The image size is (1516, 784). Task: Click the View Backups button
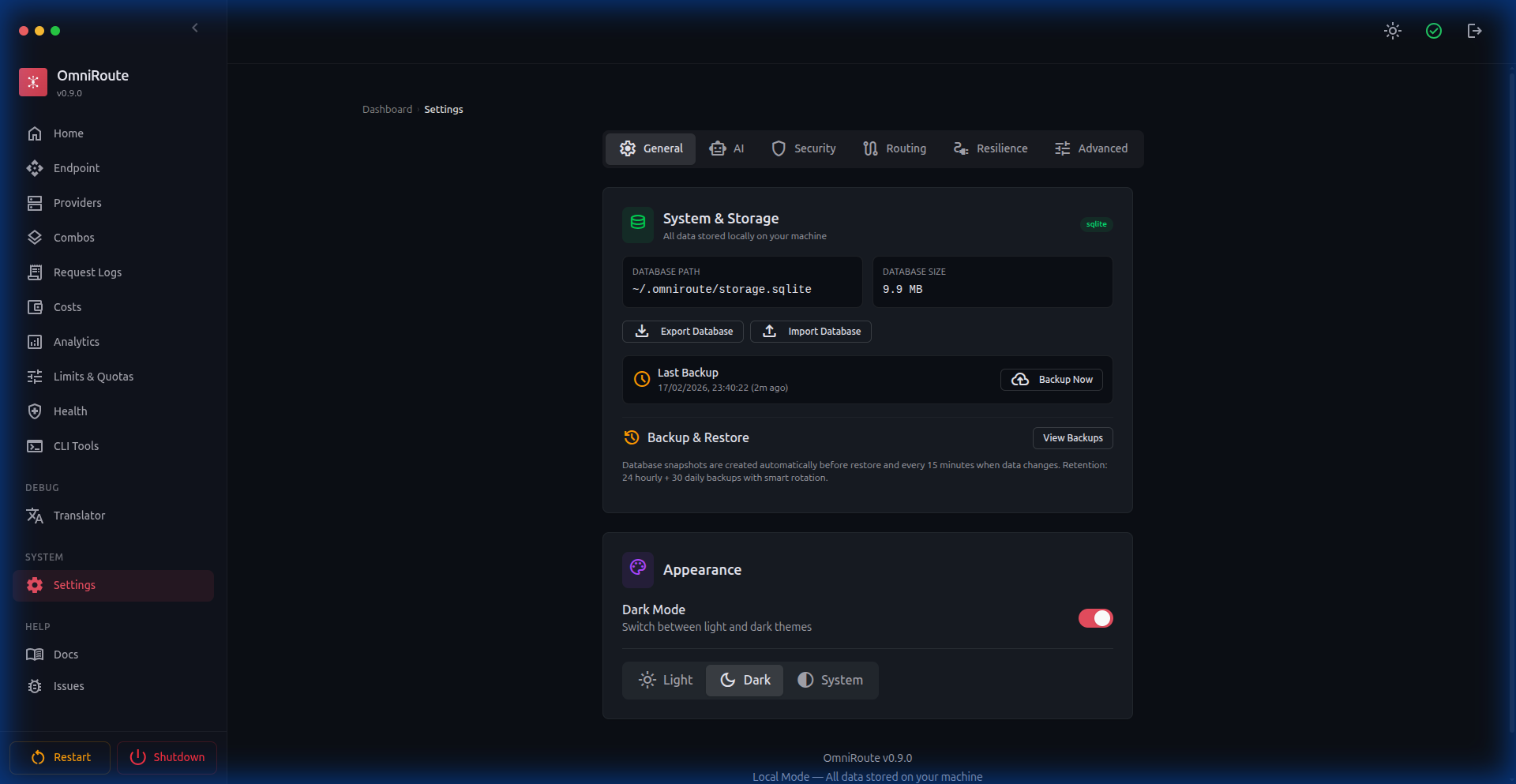point(1072,438)
